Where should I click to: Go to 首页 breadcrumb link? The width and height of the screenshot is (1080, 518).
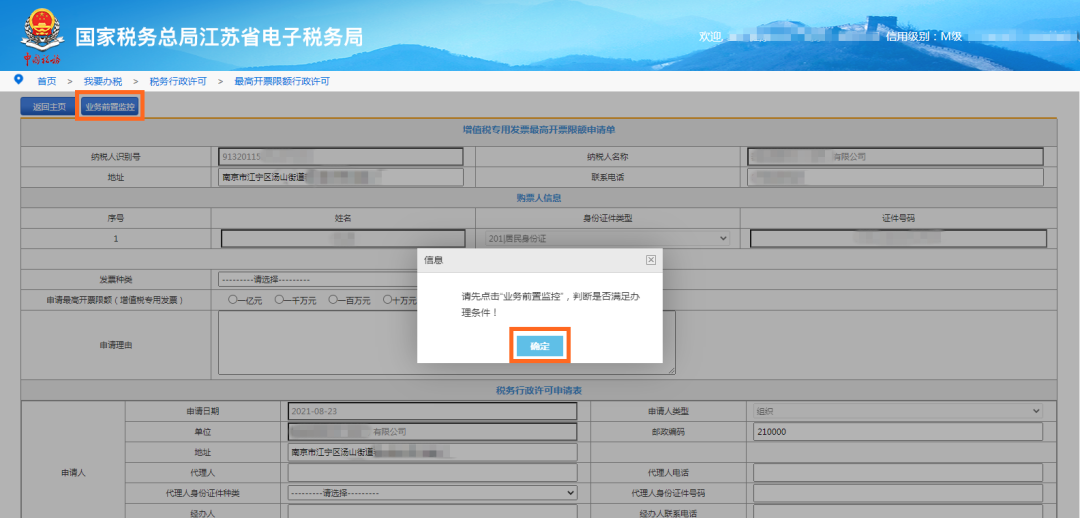click(47, 81)
